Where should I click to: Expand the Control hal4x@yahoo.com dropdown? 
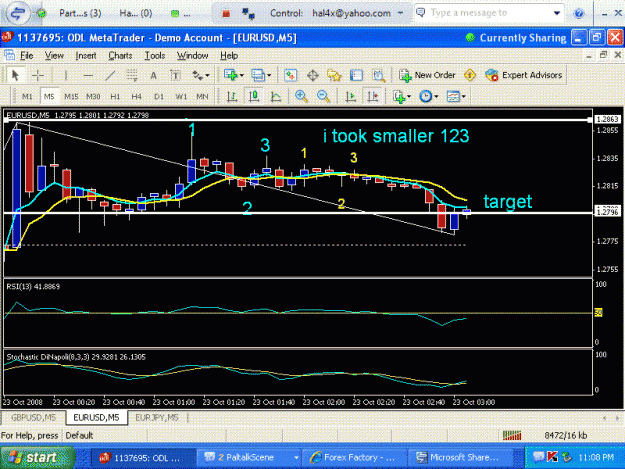400,13
